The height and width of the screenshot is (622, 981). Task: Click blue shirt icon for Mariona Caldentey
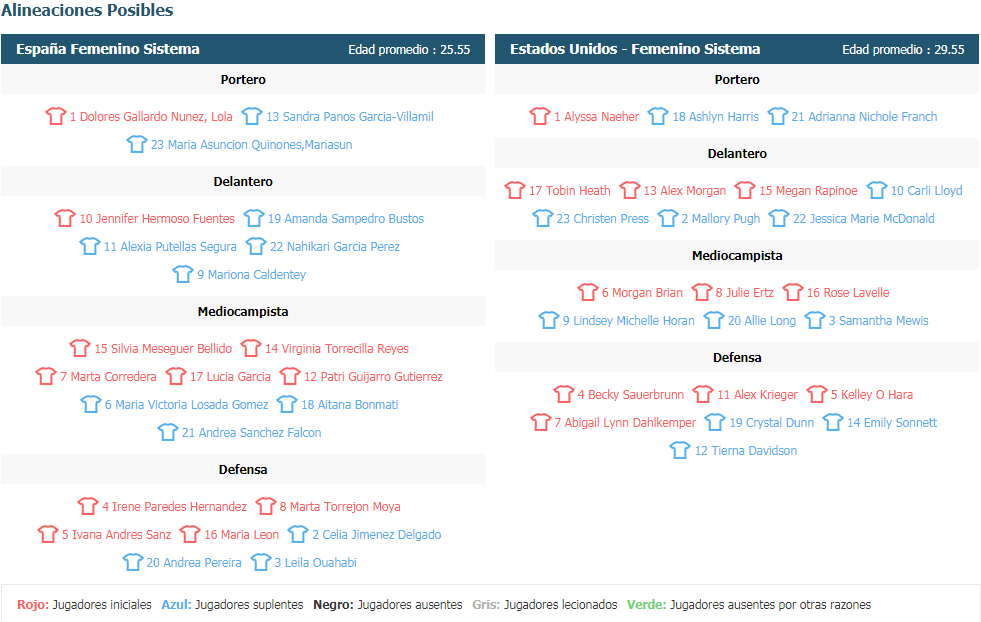click(183, 274)
